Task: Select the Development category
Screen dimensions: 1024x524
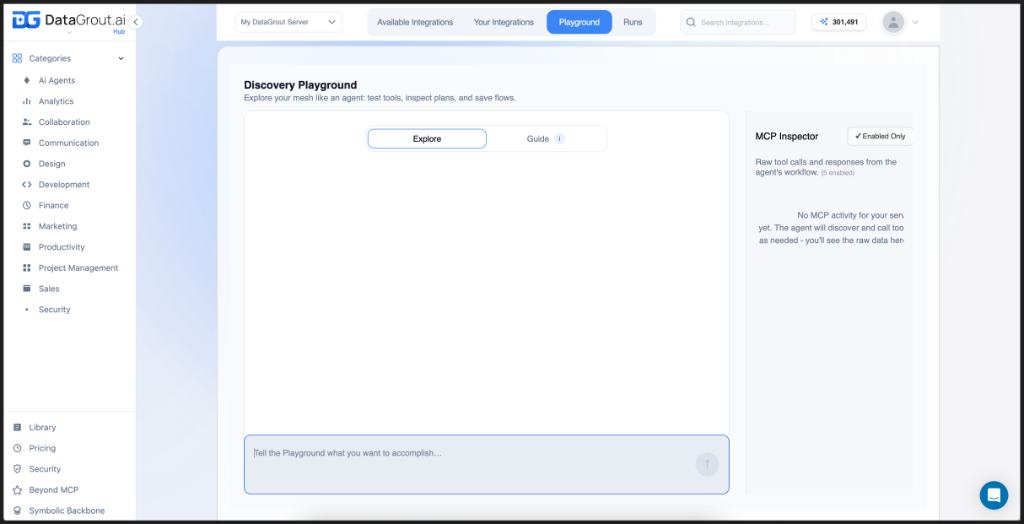Action: (64, 185)
